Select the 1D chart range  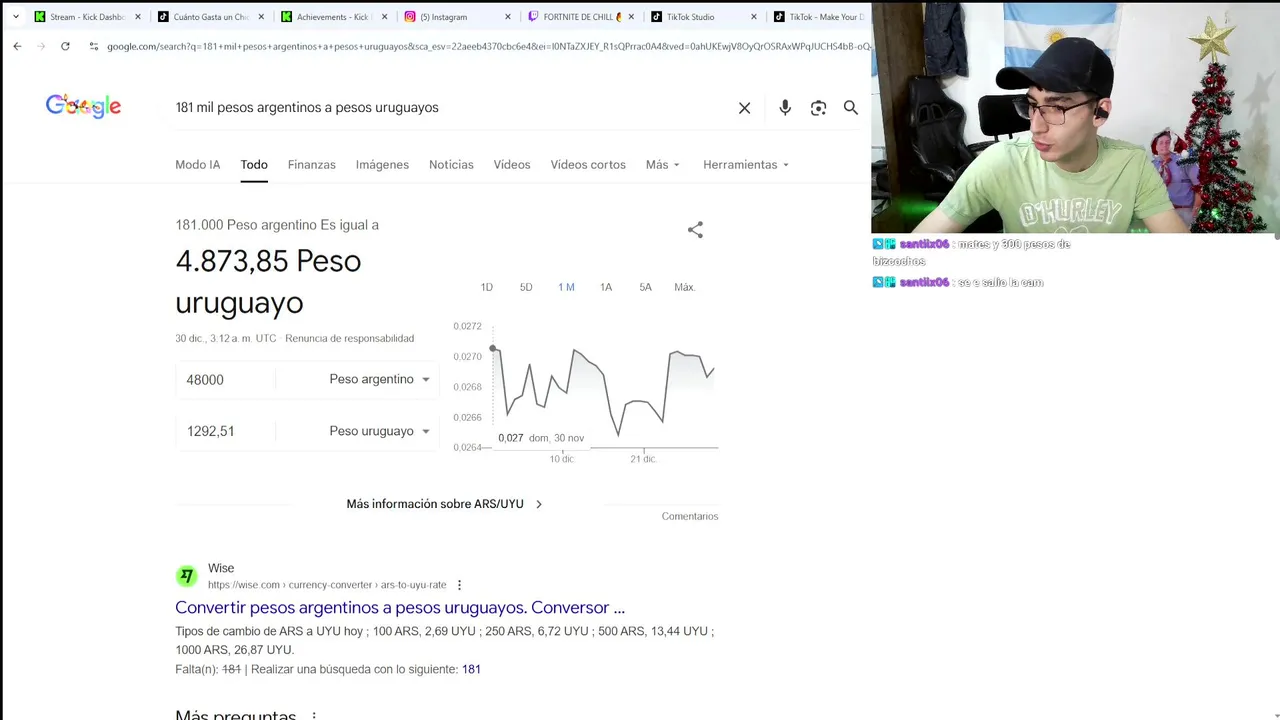click(487, 287)
